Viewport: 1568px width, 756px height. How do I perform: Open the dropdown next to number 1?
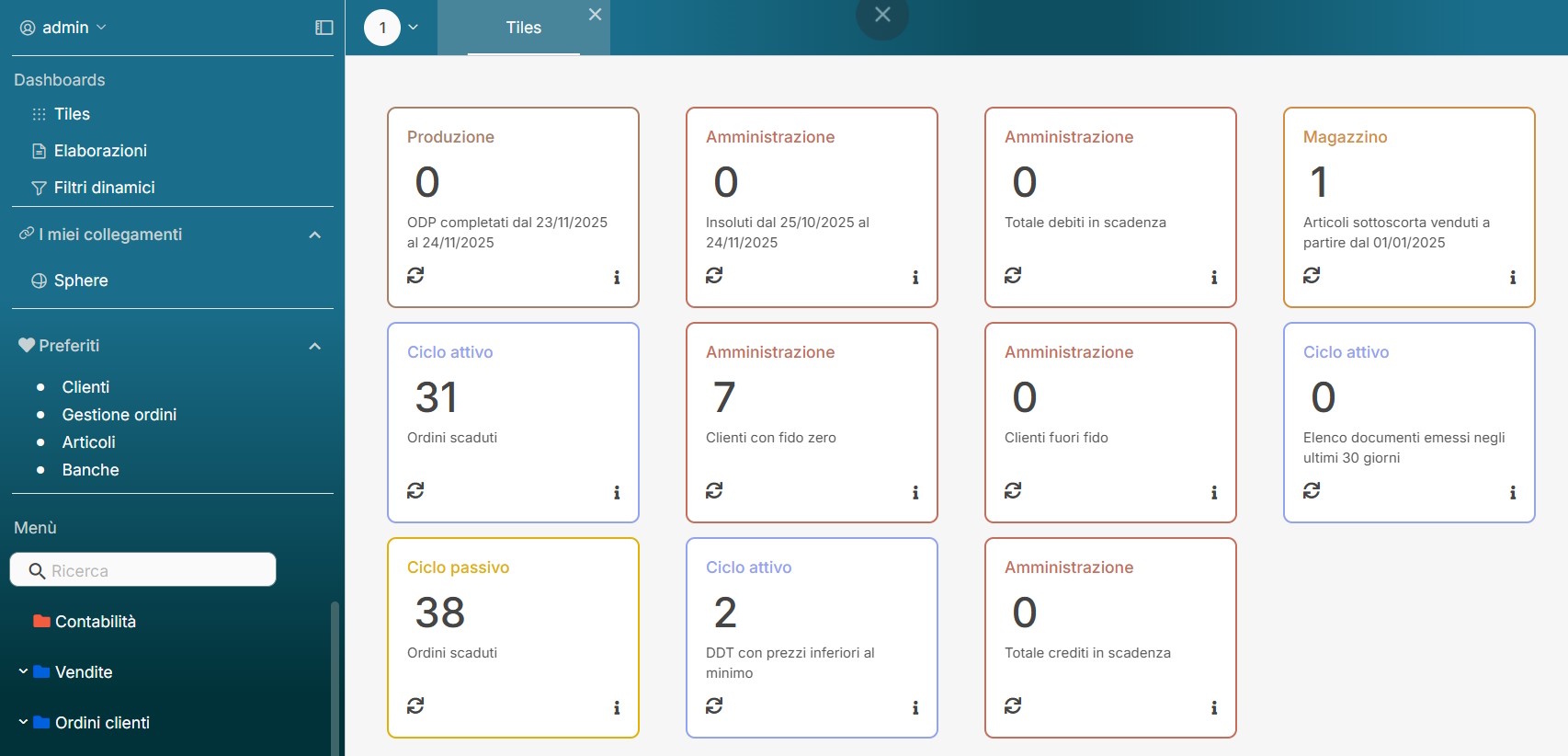pyautogui.click(x=414, y=28)
